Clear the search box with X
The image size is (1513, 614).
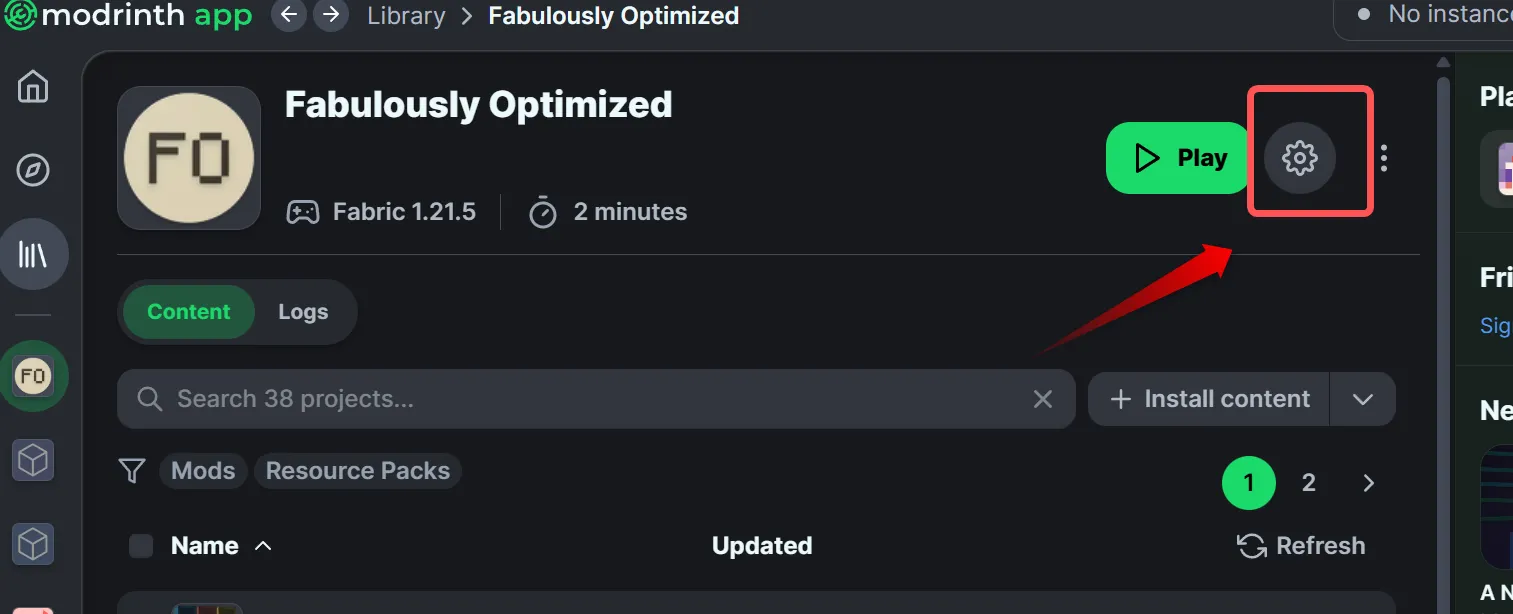pos(1042,399)
